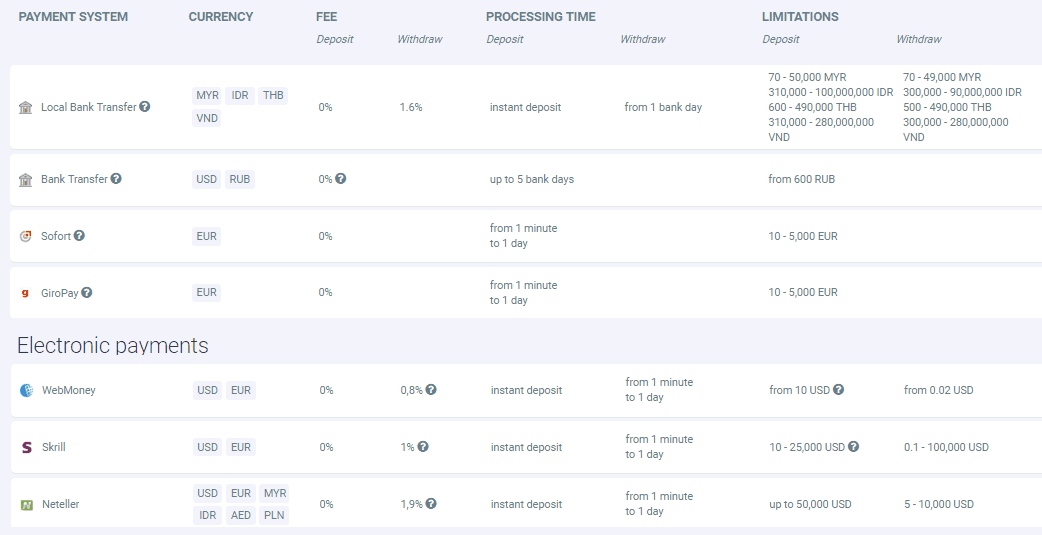Click the help icon after WebMoney from 10 USD
The height and width of the screenshot is (535, 1042).
[x=839, y=389]
